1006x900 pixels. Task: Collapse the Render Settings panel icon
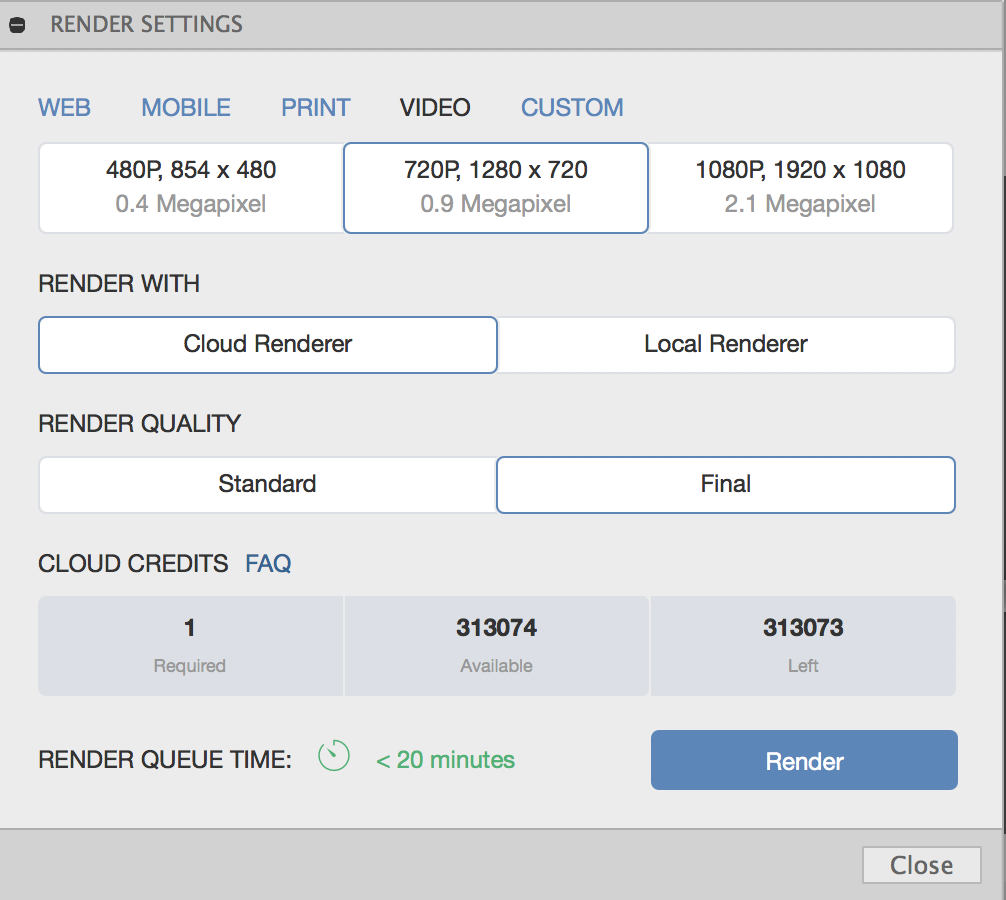pos(16,25)
